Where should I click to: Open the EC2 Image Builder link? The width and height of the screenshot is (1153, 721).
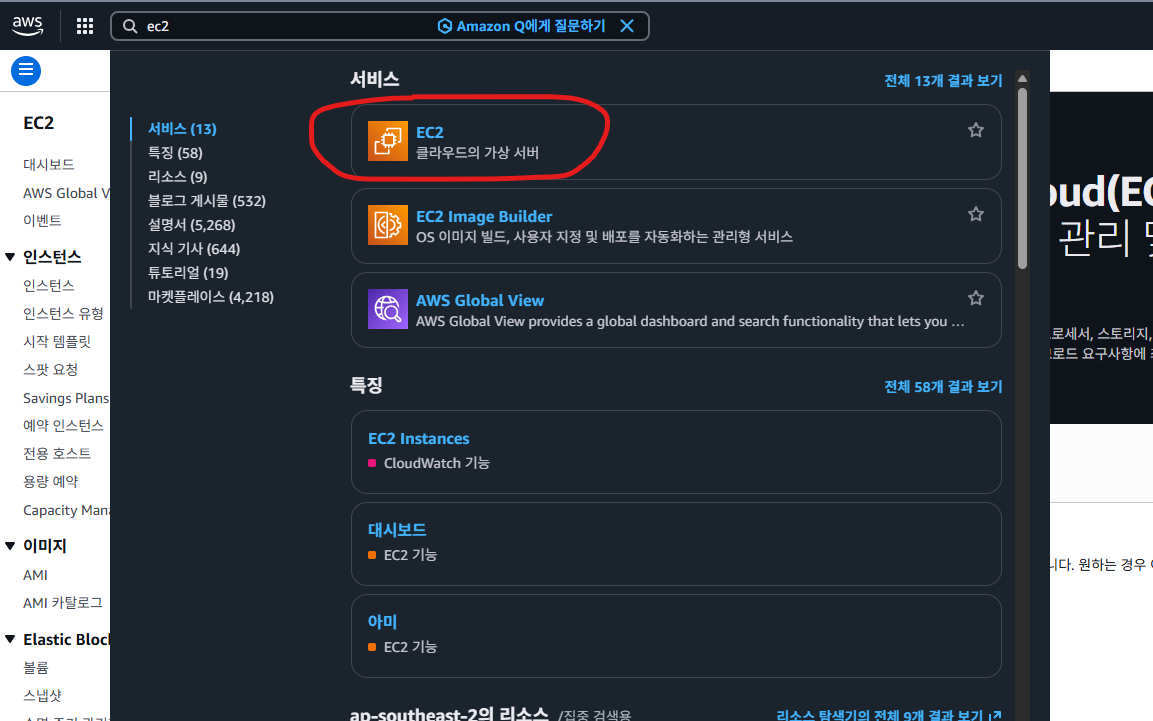tap(484, 216)
